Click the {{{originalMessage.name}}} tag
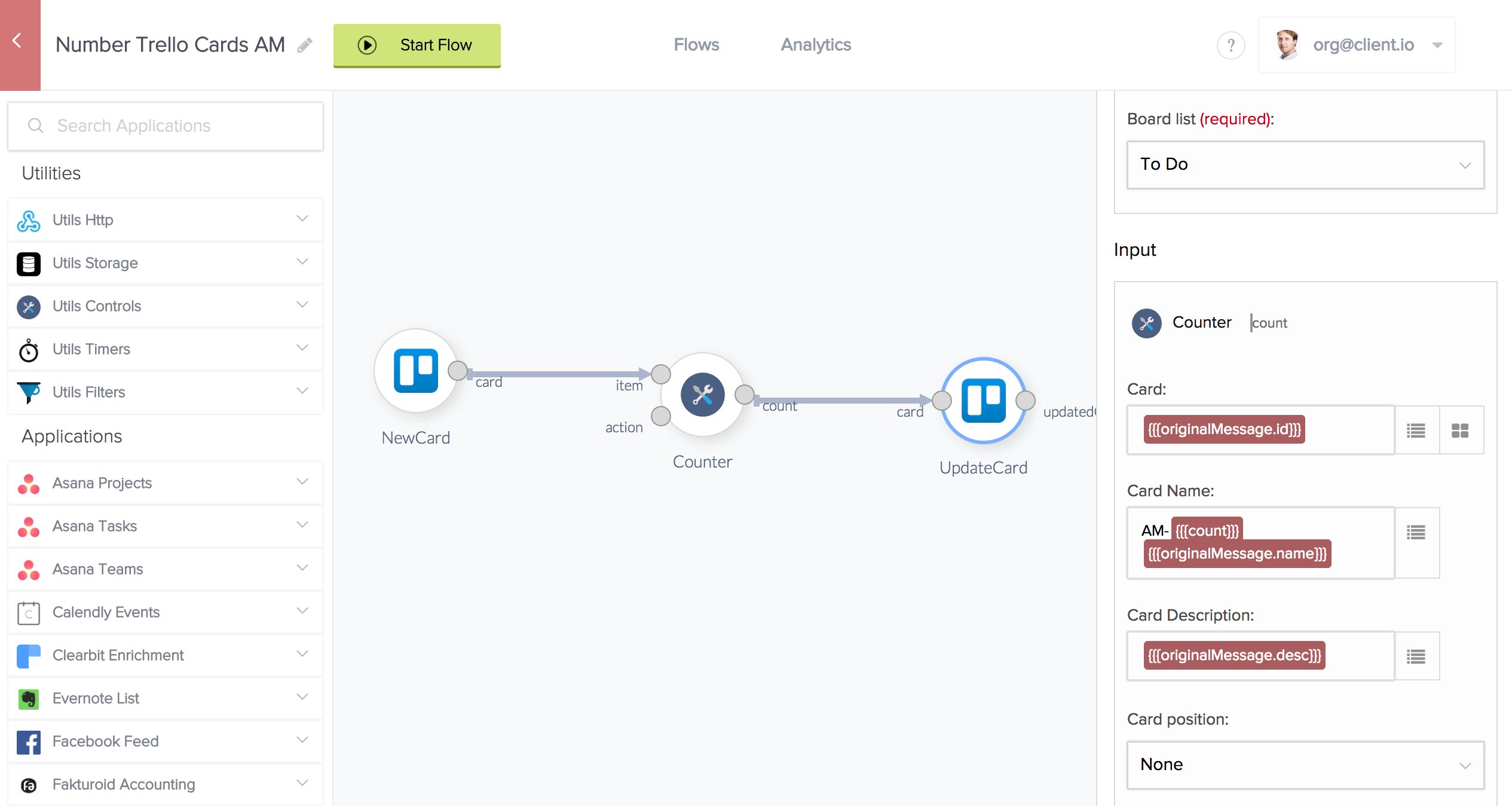This screenshot has height=806, width=1512. (1237, 554)
